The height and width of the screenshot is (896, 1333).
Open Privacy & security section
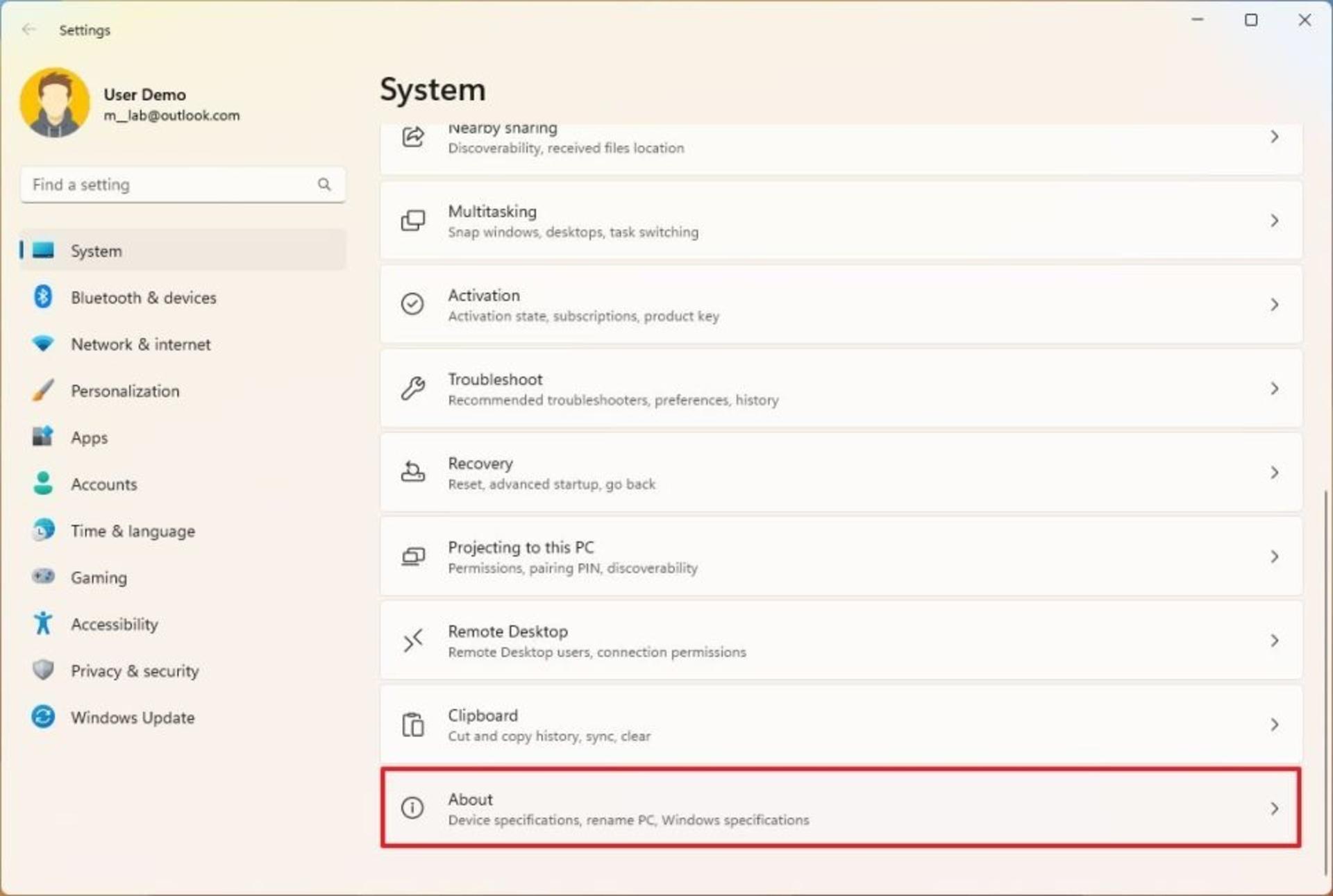click(x=183, y=670)
